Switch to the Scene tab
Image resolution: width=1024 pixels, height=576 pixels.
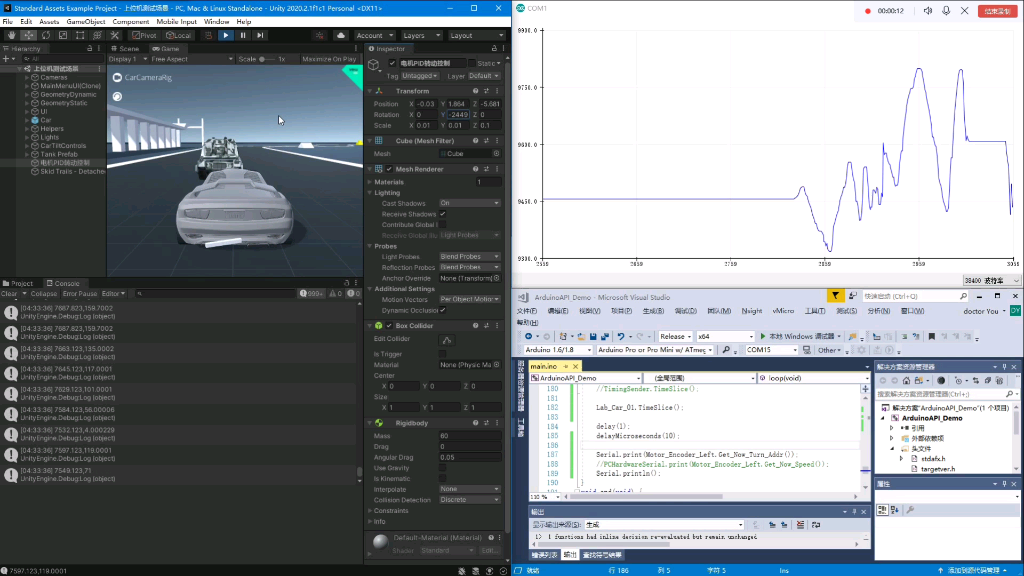point(127,47)
